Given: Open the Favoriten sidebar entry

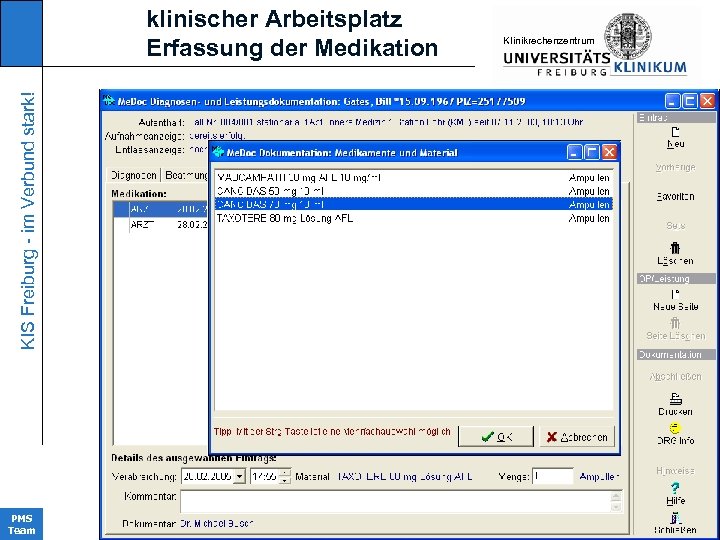Looking at the screenshot, I should (675, 197).
